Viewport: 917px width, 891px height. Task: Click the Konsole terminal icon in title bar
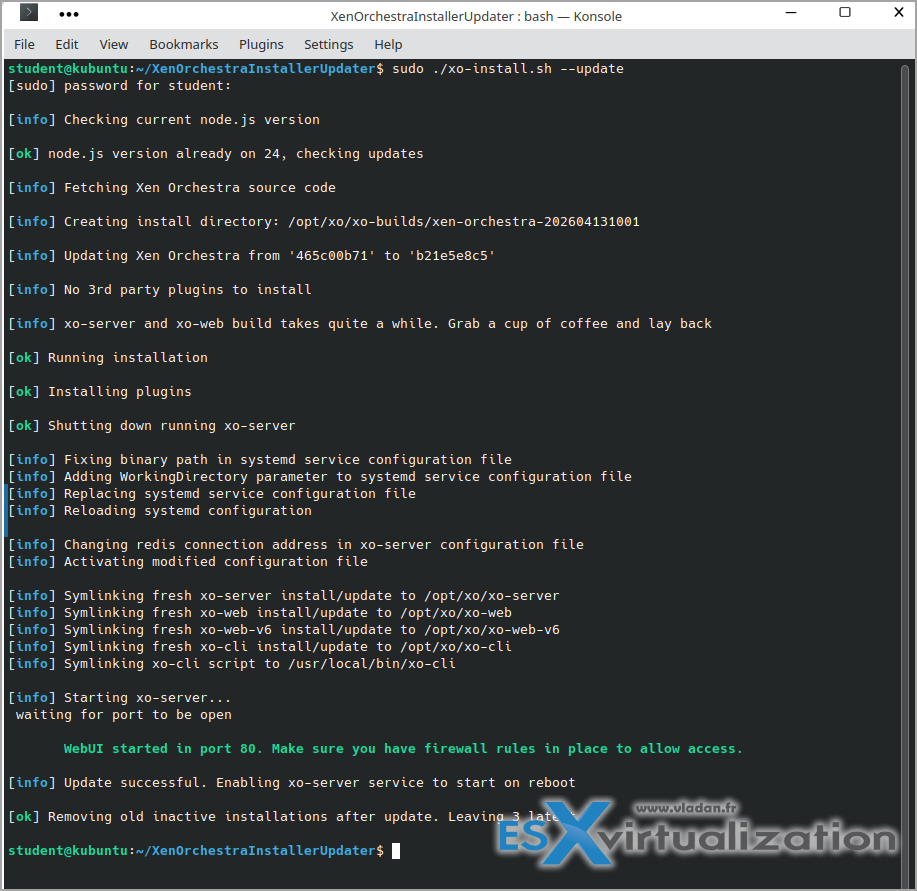pyautogui.click(x=29, y=14)
